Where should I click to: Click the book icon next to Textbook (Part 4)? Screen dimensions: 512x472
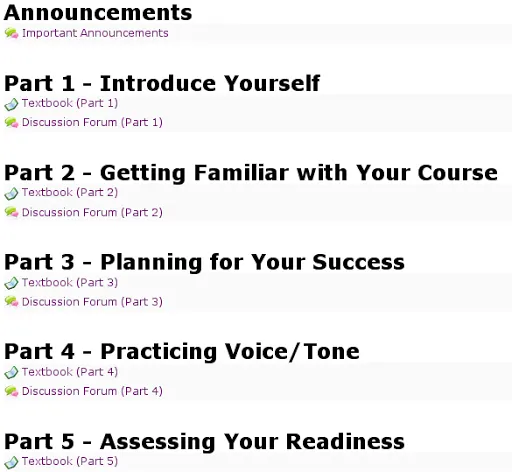click(11, 372)
